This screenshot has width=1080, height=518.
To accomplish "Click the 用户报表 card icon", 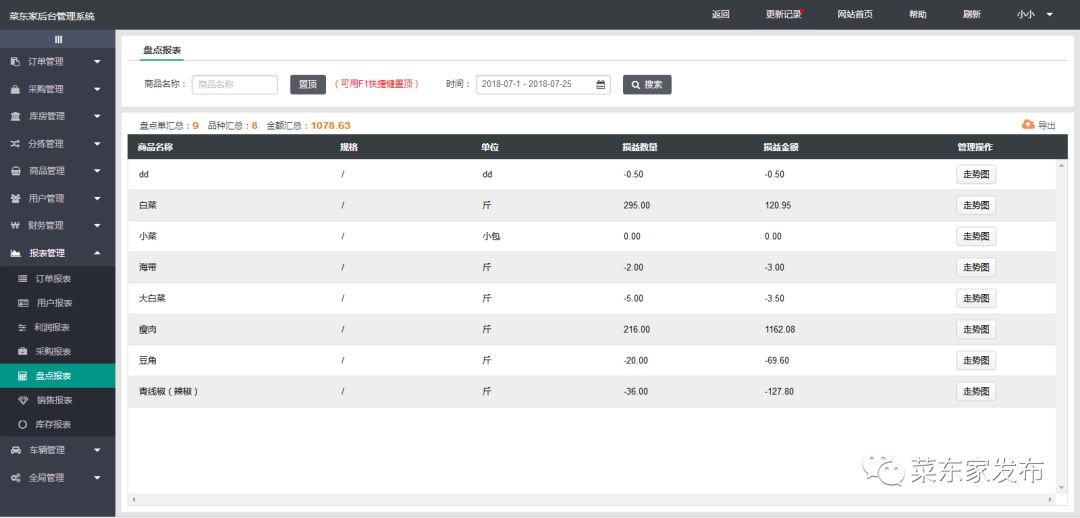I will tap(23, 303).
